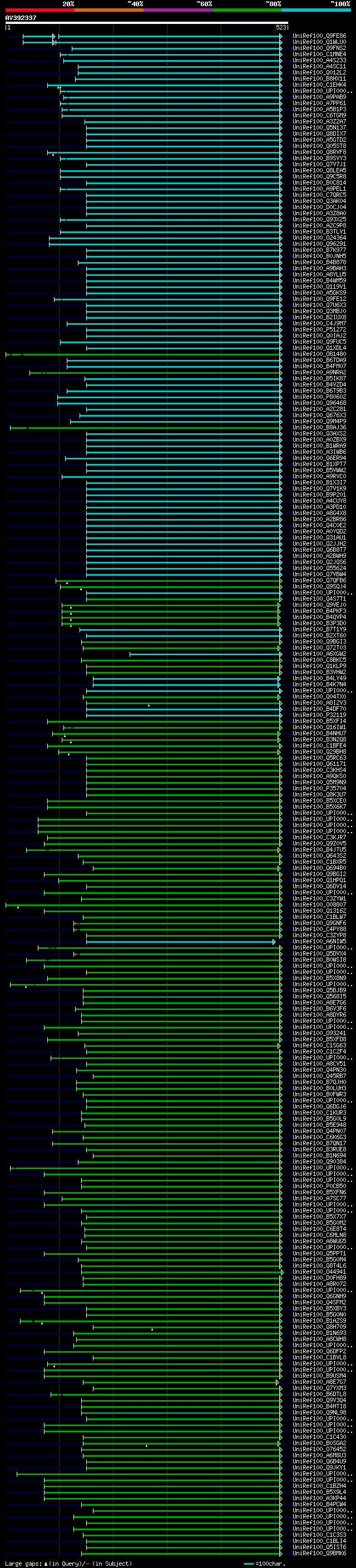Select hit UniRef100_Q9FE86
The height and width of the screenshot is (1568, 356).
coord(319,36)
